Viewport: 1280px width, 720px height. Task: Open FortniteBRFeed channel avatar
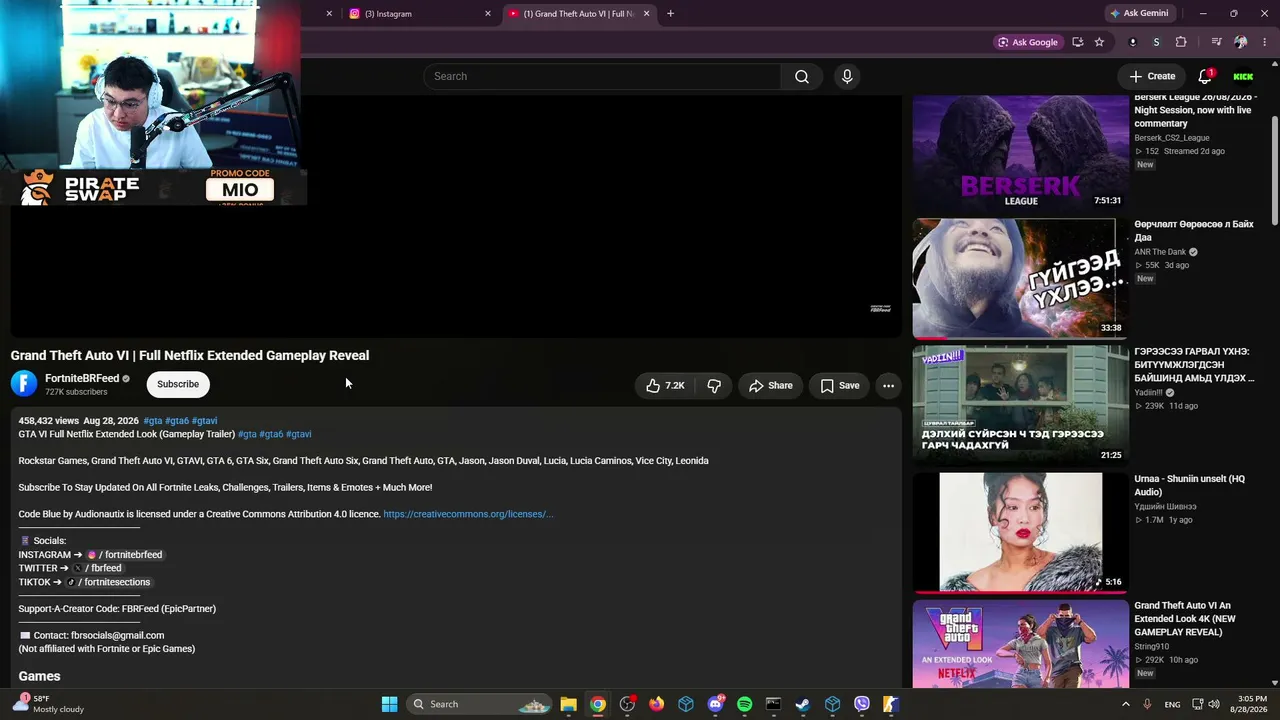[24, 384]
